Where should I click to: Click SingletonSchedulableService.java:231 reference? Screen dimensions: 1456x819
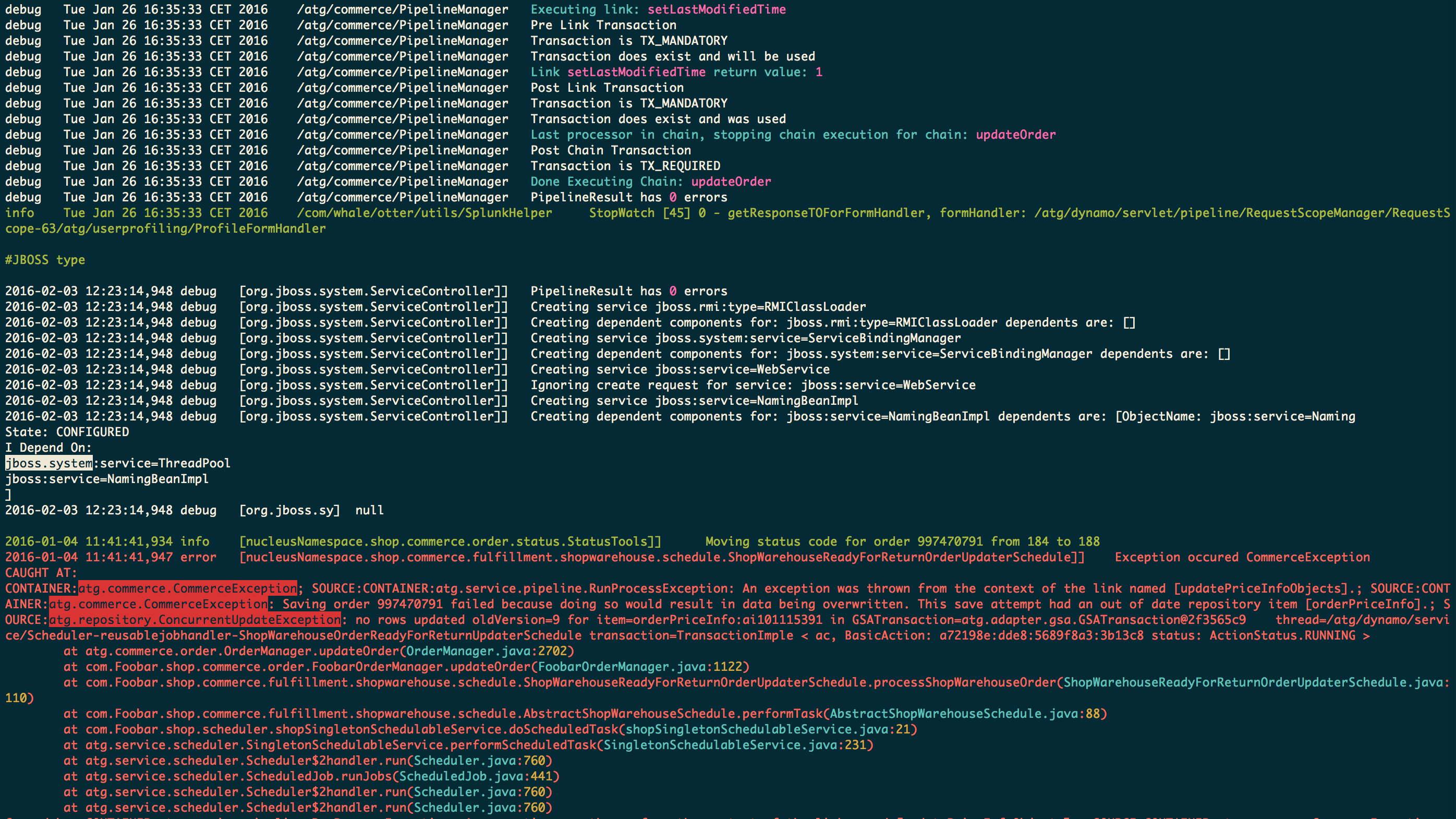coord(735,745)
